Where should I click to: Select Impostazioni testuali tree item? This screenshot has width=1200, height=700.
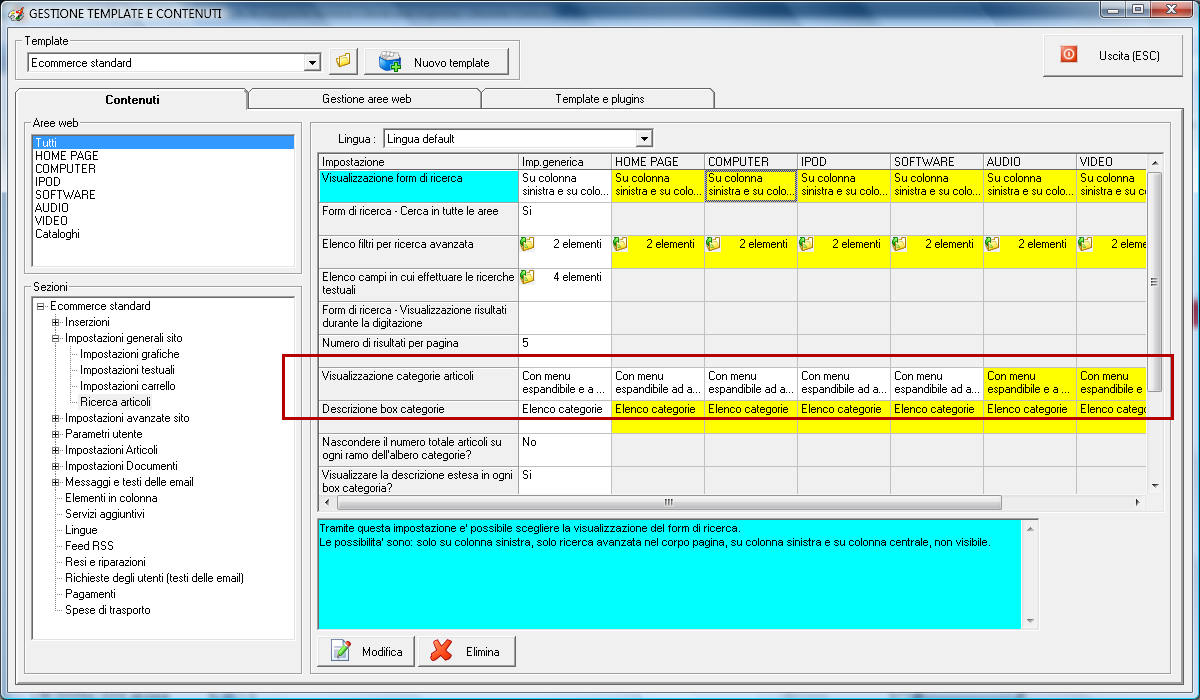[129, 370]
